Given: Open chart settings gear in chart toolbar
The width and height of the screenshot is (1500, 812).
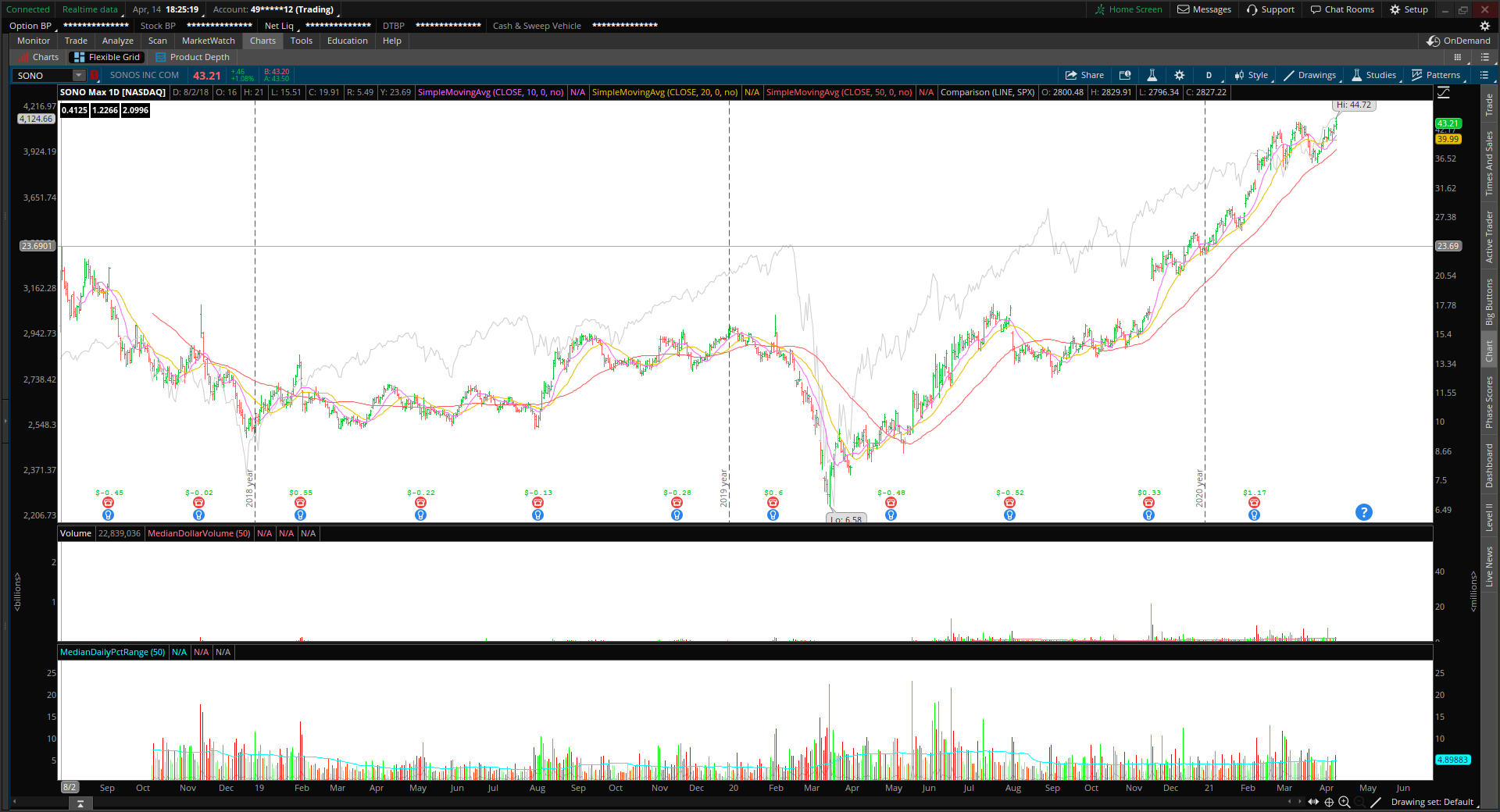Looking at the screenshot, I should point(1180,75).
